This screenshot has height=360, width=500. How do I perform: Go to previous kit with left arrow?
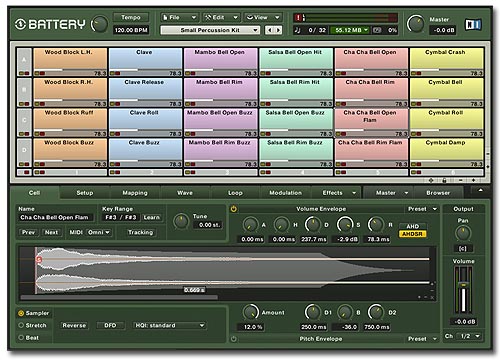(270, 30)
